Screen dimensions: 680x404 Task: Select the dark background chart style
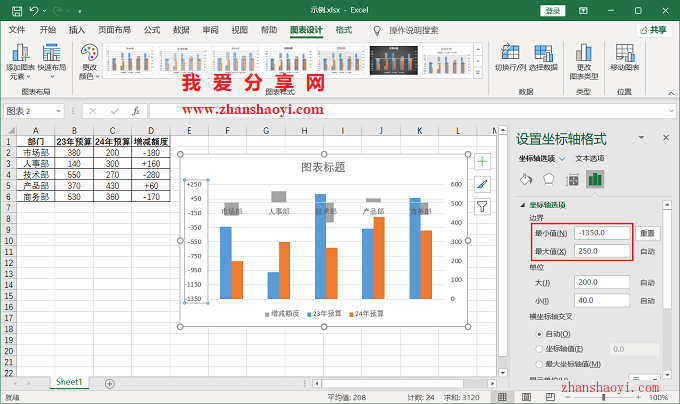[x=393, y=60]
